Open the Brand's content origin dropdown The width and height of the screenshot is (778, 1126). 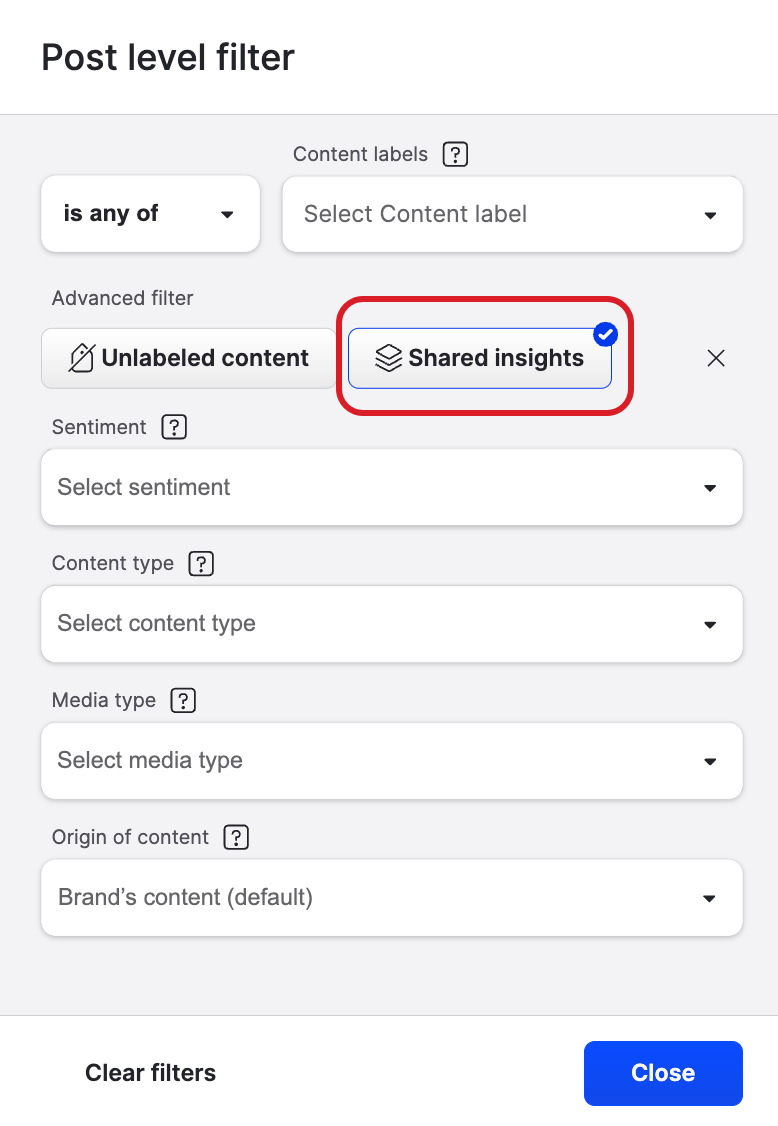pyautogui.click(x=392, y=897)
